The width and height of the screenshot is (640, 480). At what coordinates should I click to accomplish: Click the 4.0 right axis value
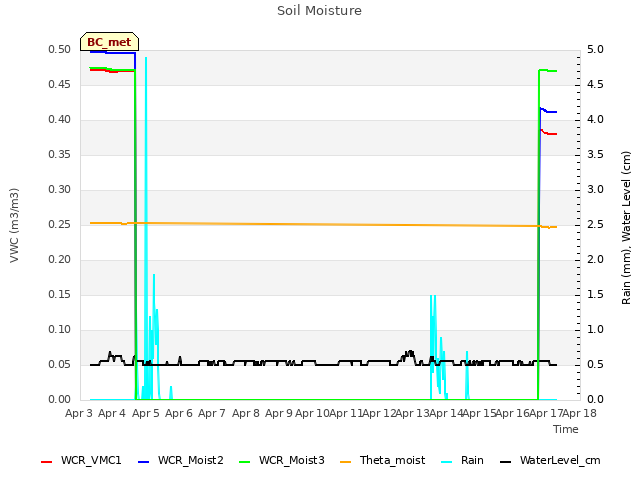(595, 120)
